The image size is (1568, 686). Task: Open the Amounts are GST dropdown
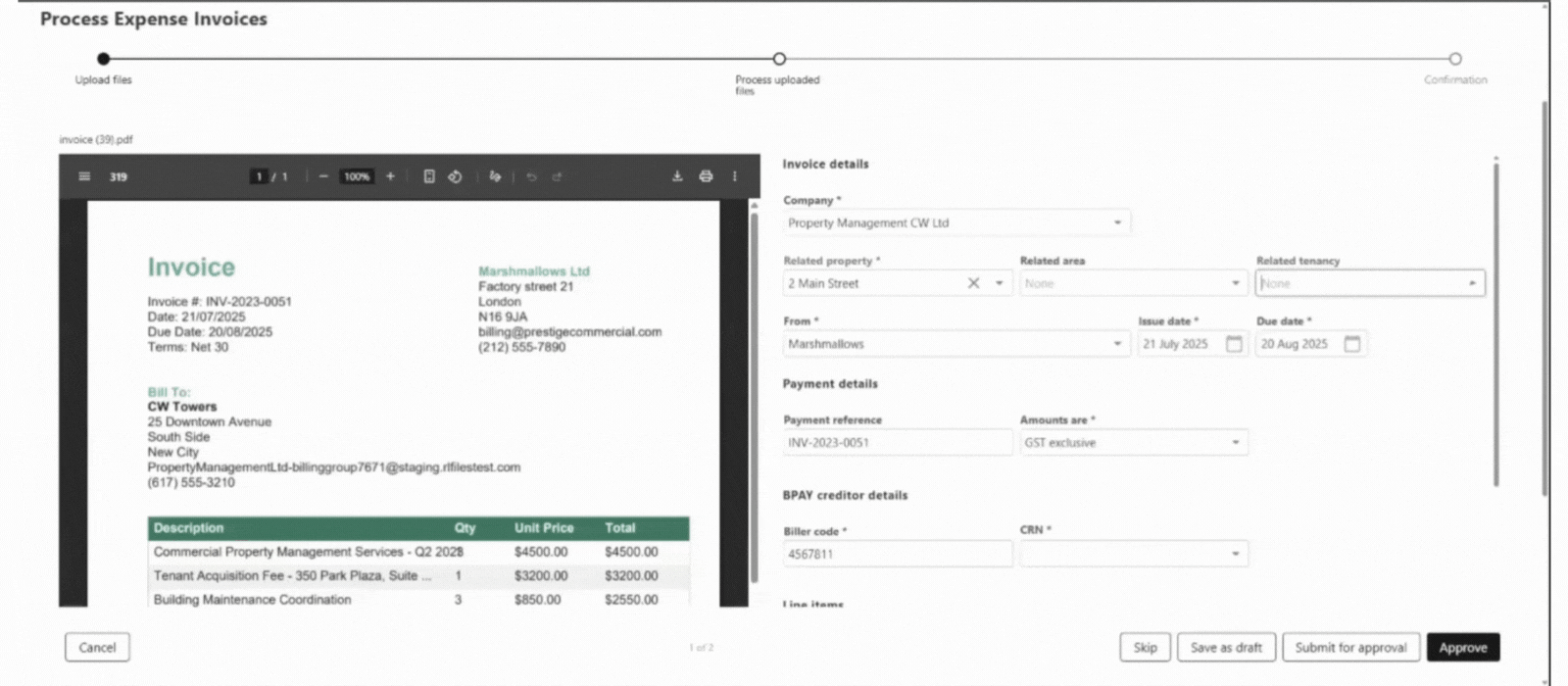tap(1133, 443)
